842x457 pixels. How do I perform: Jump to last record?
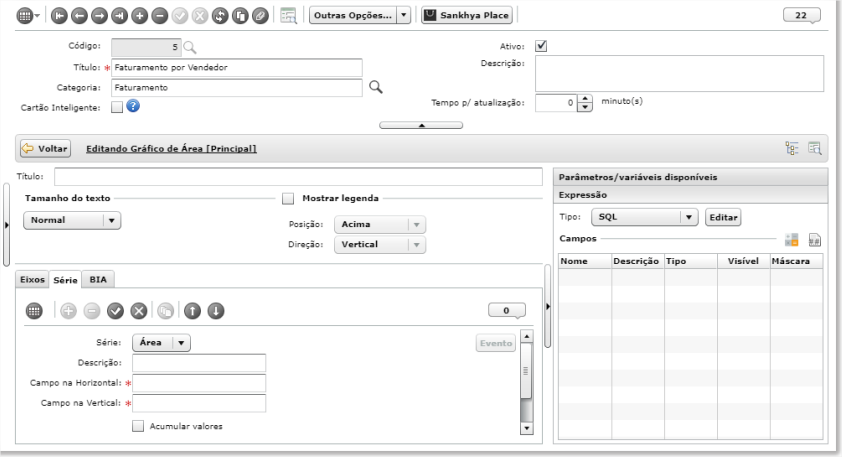click(x=119, y=16)
